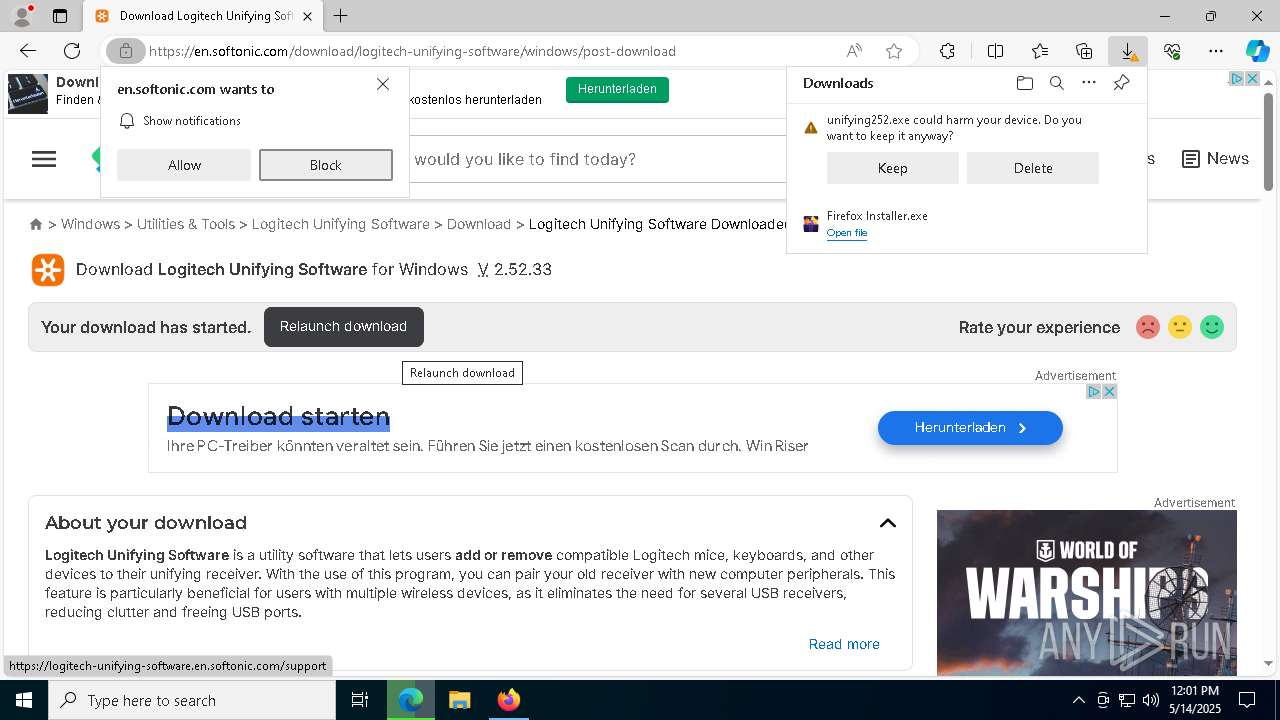Screen dimensions: 1280x720
Task: Rate experience with happy green face
Action: [x=1212, y=327]
